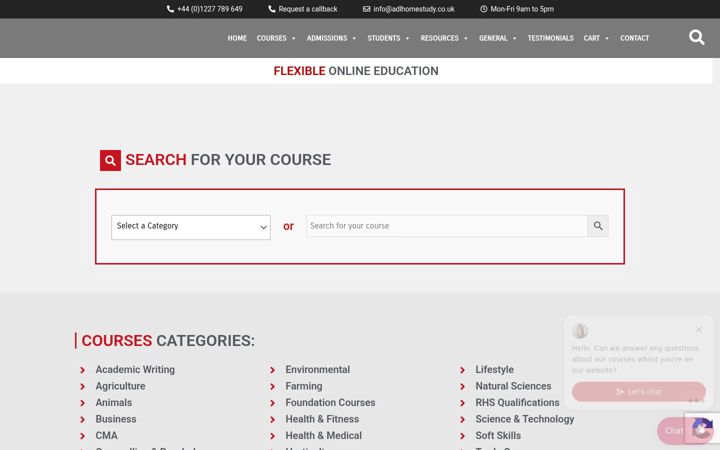
Task: Click the Request a callback link
Action: point(308,9)
